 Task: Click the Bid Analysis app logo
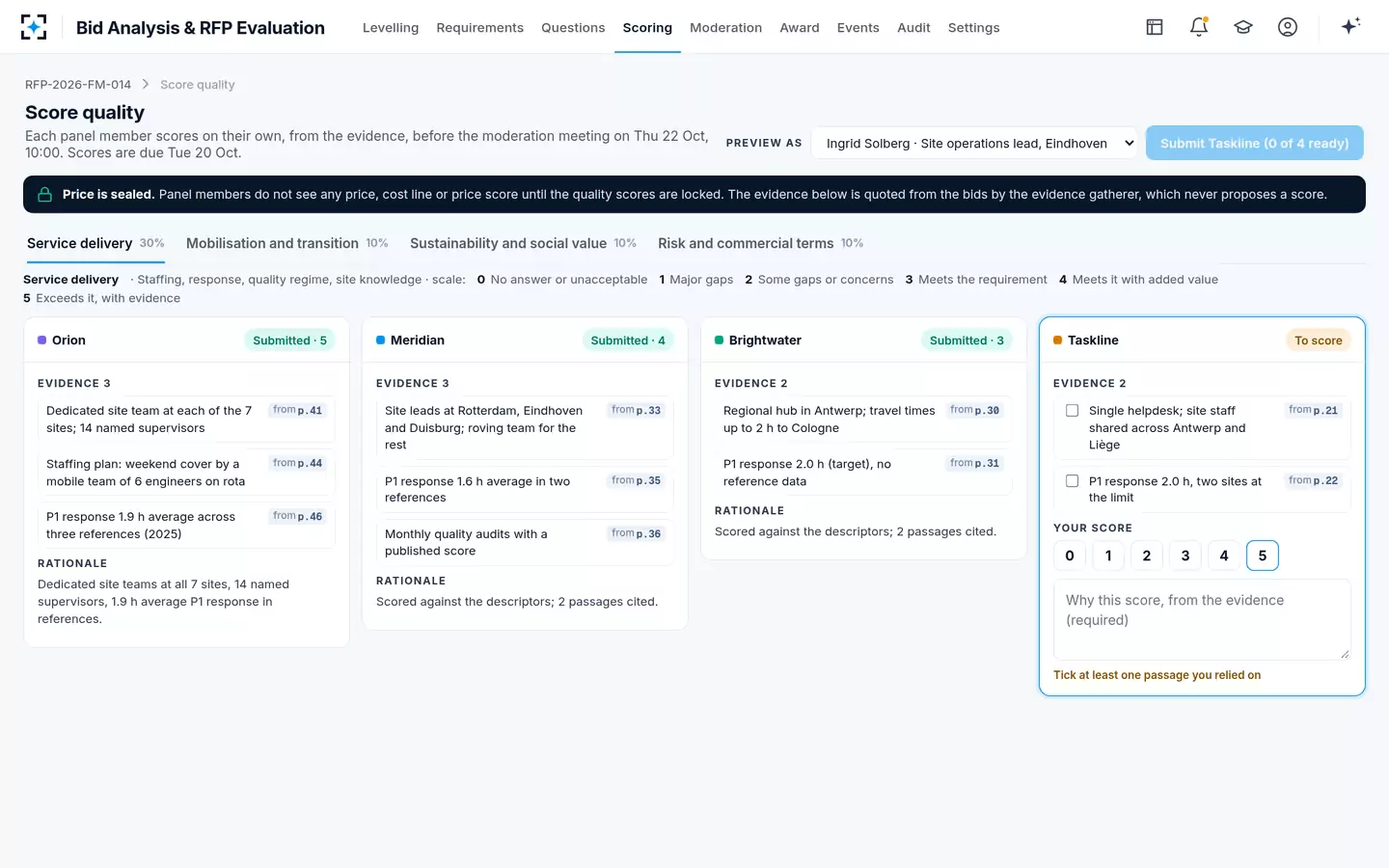click(x=34, y=27)
